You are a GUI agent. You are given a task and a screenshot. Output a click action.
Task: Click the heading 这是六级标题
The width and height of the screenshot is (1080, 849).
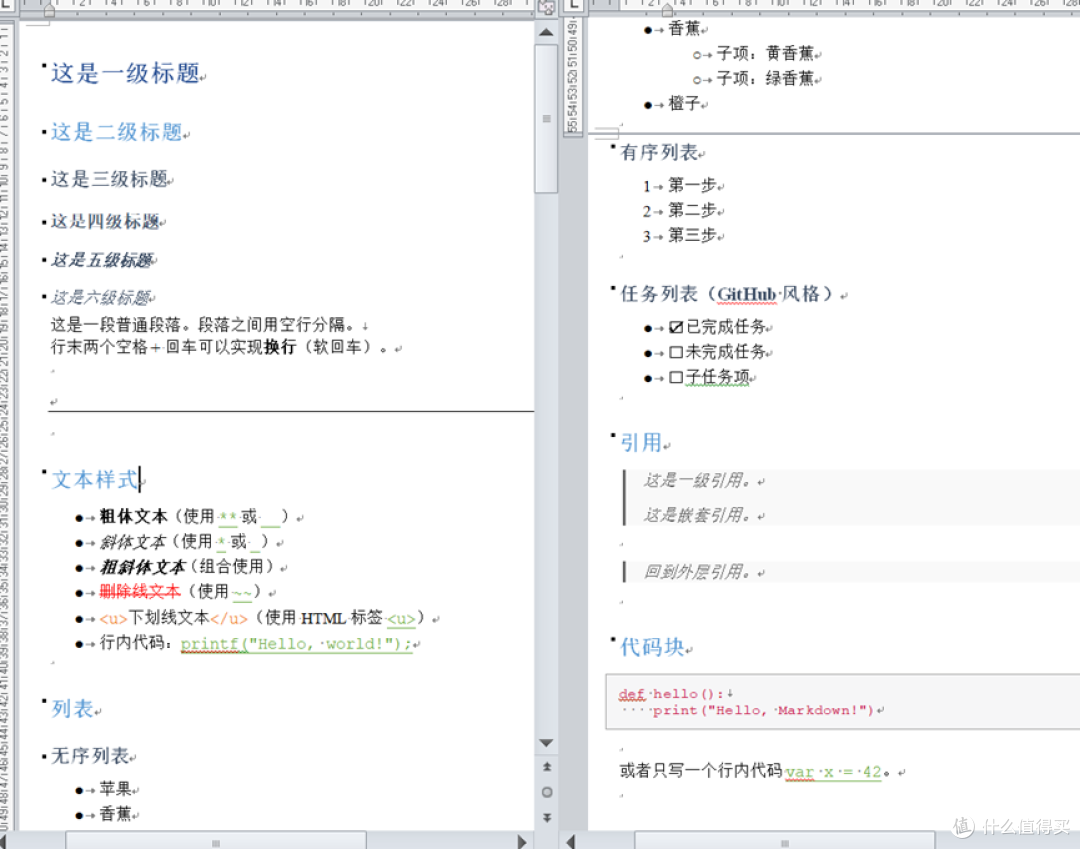101,297
